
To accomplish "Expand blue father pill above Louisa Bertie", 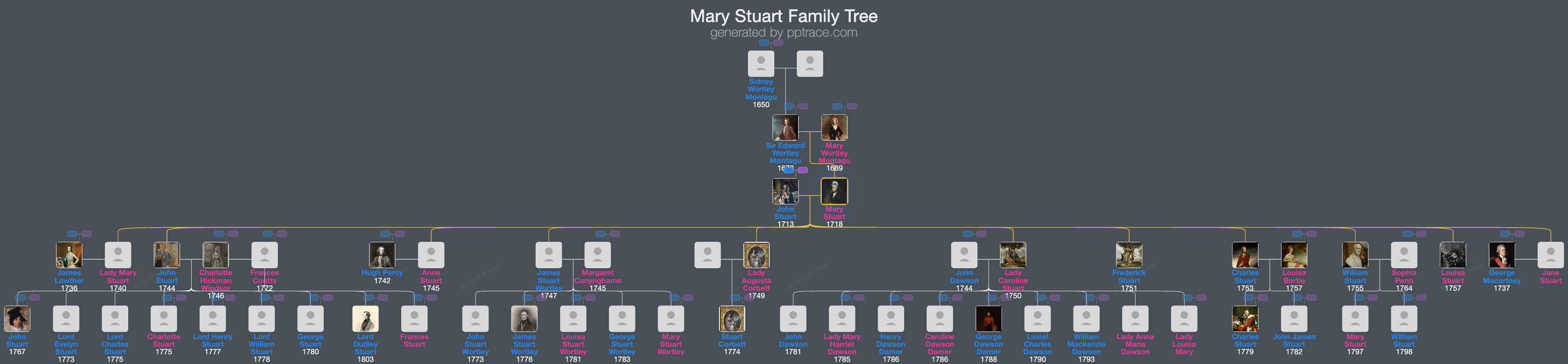I will pyautogui.click(x=1297, y=234).
